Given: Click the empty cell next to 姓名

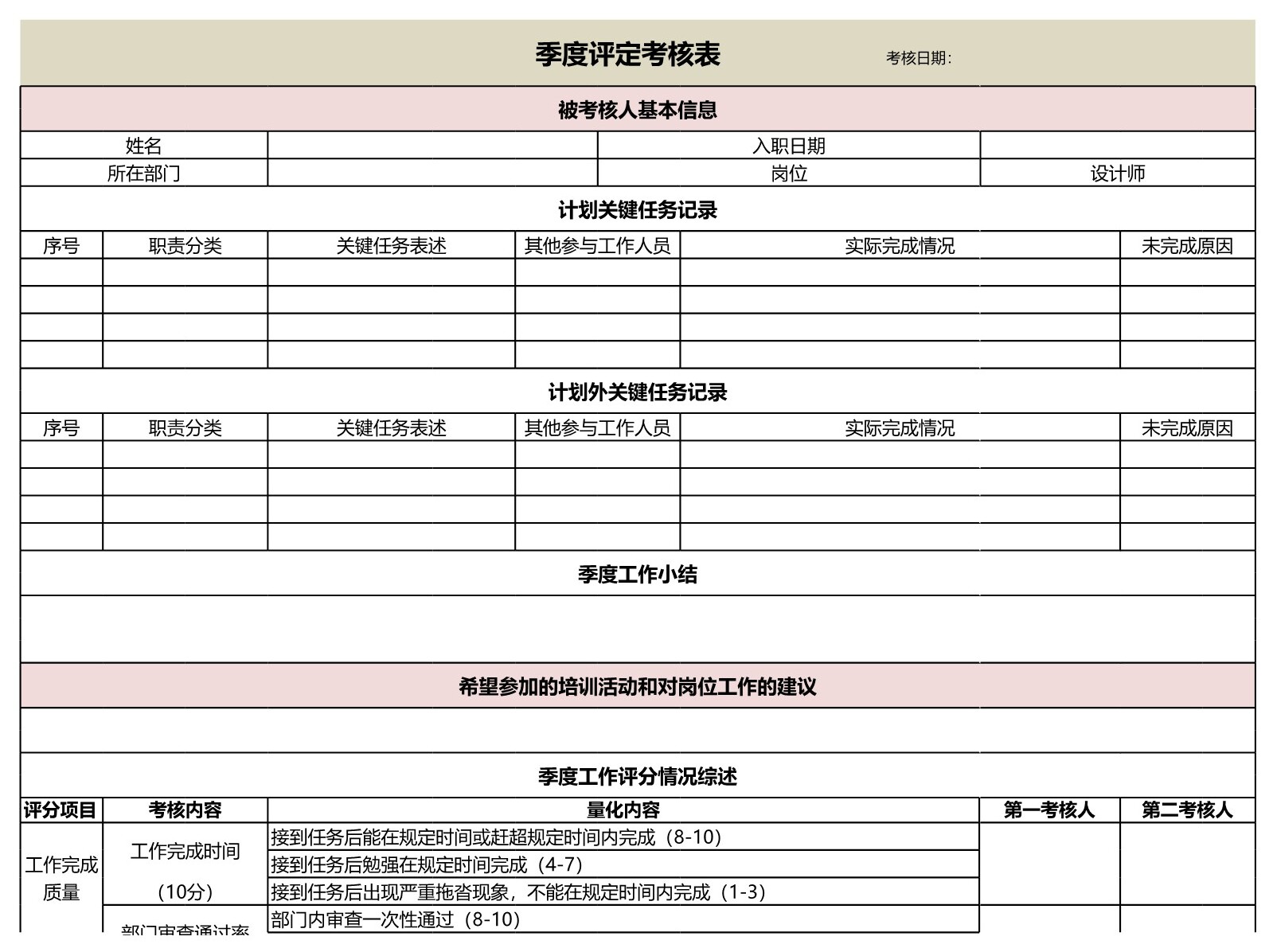Looking at the screenshot, I should pos(432,146).
